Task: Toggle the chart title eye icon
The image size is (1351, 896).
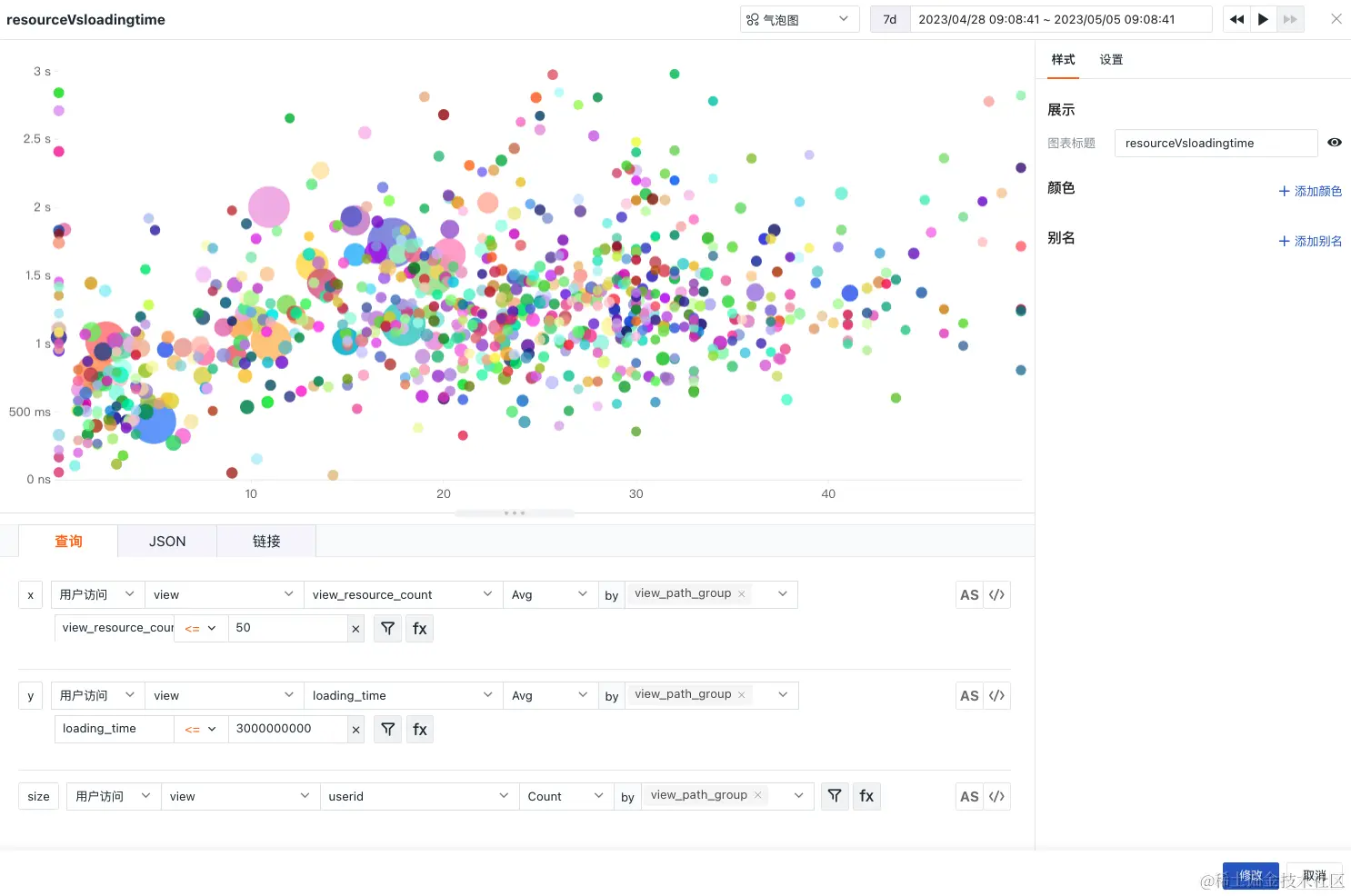Action: (1335, 143)
